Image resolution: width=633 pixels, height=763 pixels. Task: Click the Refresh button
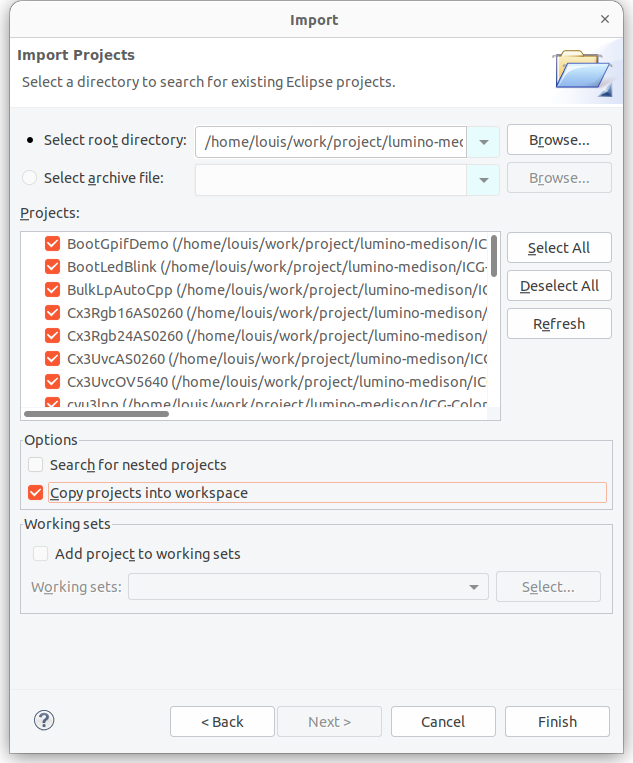(559, 324)
